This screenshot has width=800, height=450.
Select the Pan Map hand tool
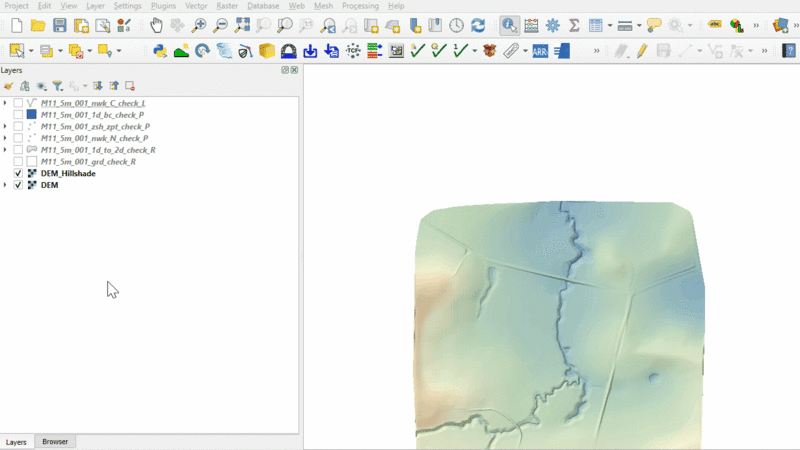pyautogui.click(x=157, y=25)
